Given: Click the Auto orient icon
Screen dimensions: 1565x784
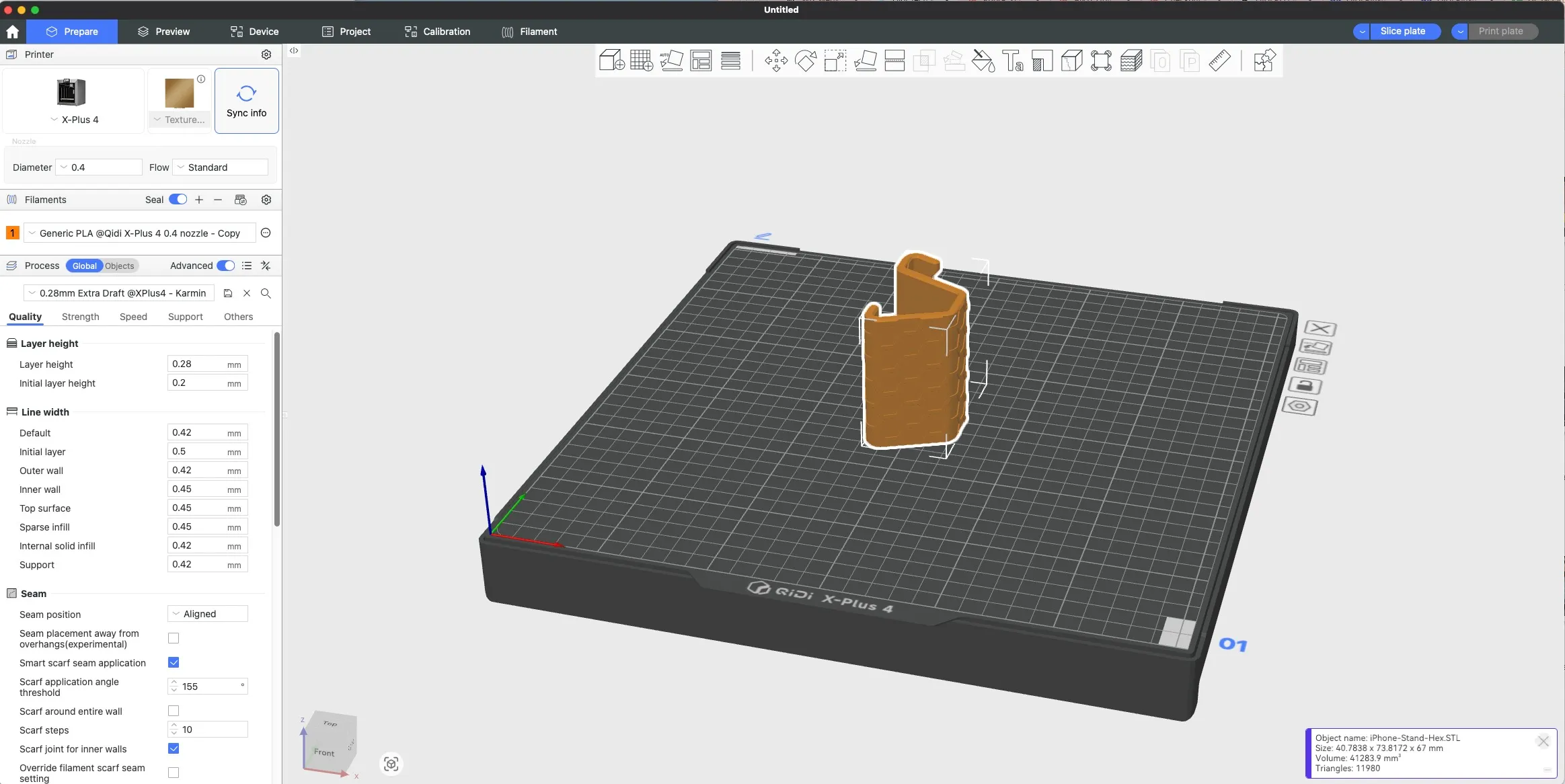Looking at the screenshot, I should 671,61.
